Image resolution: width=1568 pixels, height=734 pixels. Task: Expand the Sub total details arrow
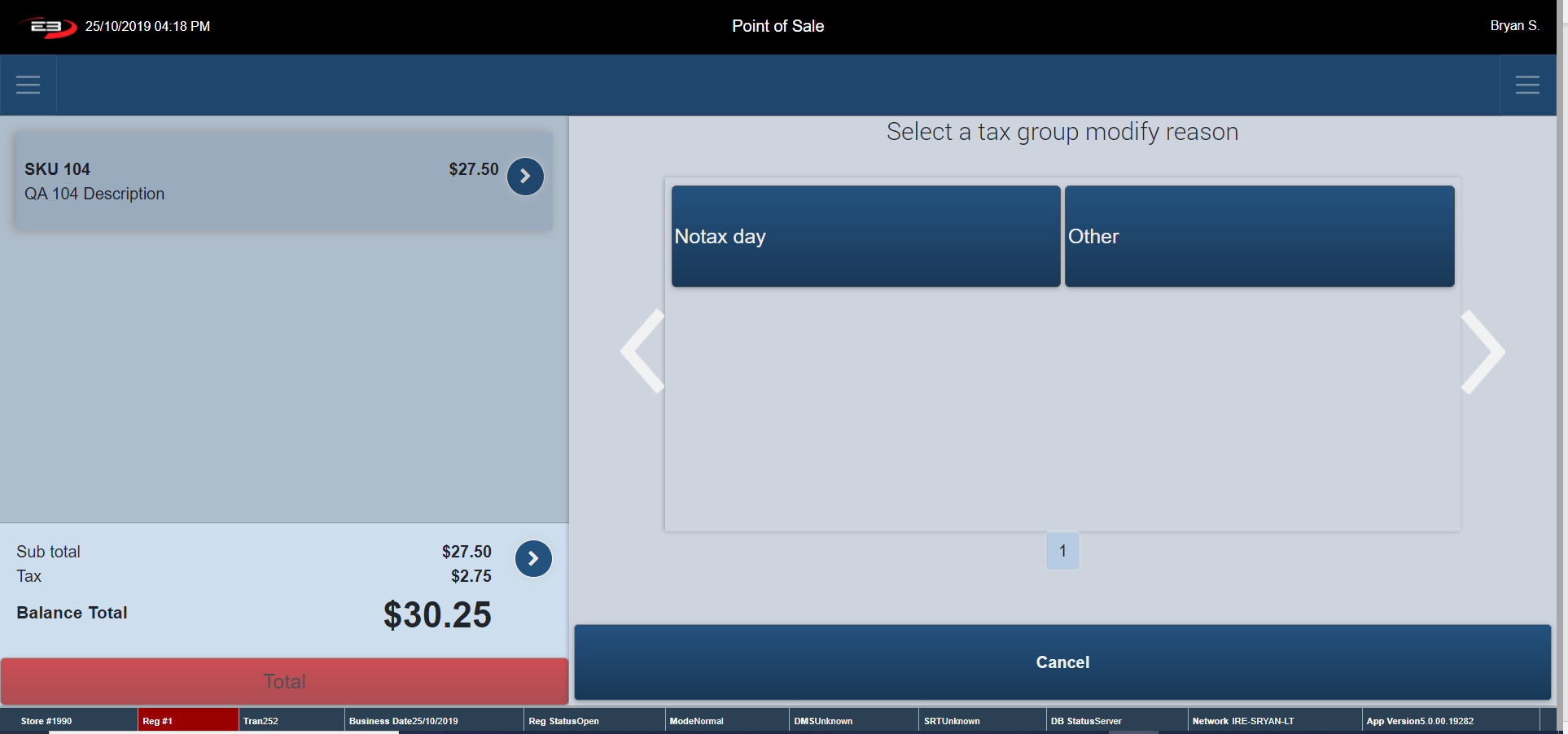[533, 559]
